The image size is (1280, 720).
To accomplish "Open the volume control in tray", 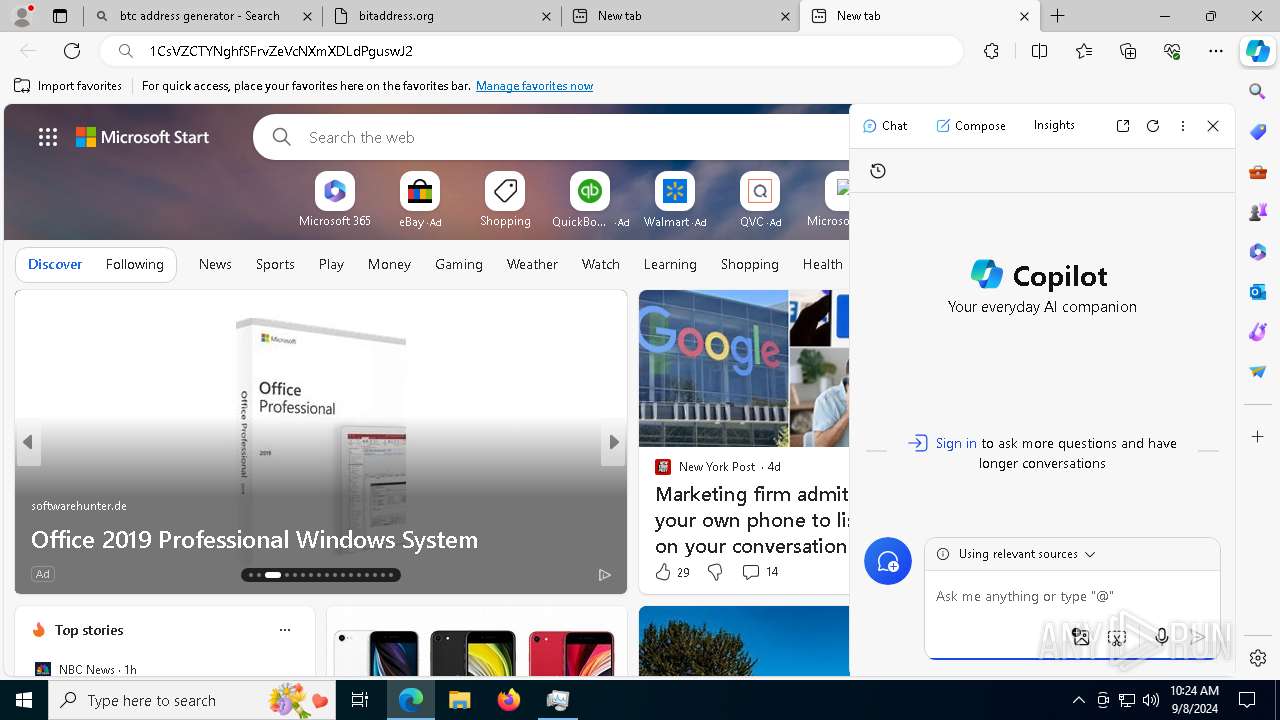I will pyautogui.click(x=1151, y=700).
